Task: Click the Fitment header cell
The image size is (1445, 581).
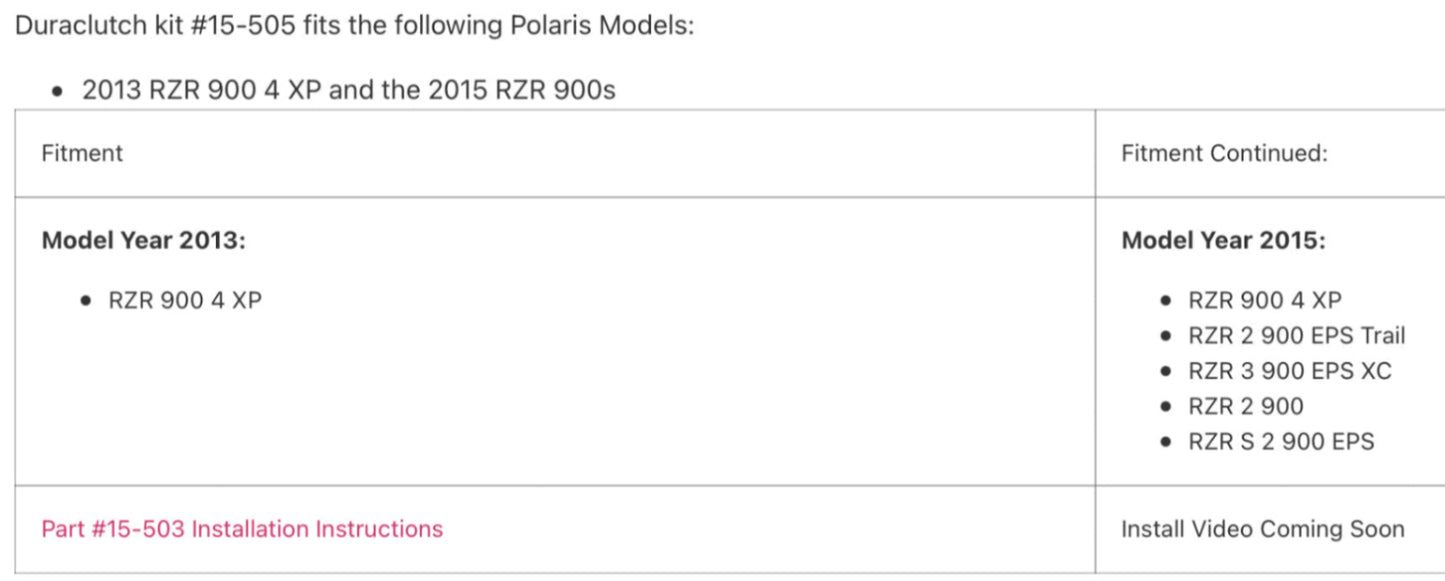Action: coord(82,153)
